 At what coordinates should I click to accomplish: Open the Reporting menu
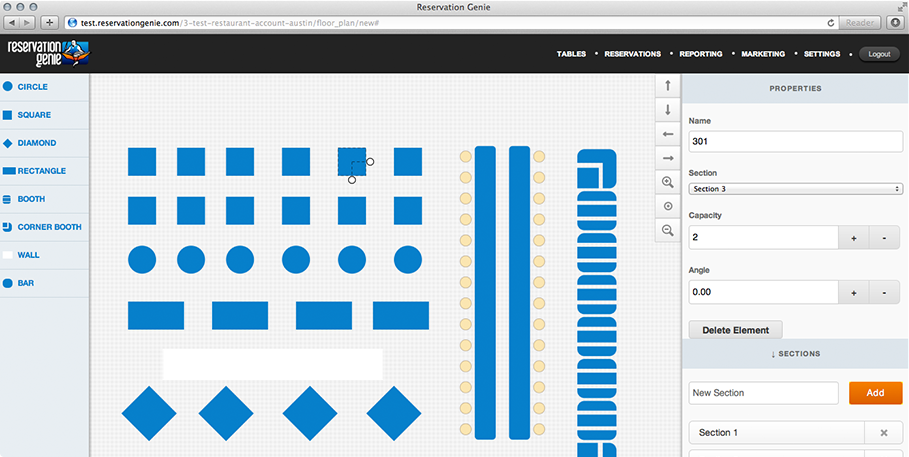click(x=701, y=54)
